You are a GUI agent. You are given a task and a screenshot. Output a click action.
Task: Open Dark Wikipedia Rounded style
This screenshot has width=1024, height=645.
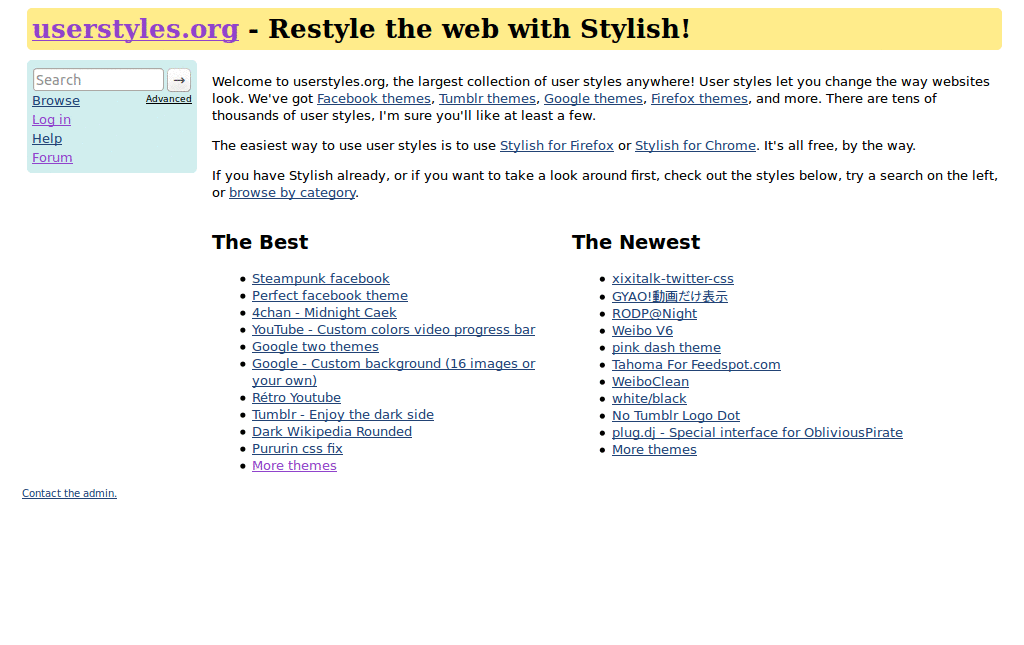pyautogui.click(x=332, y=432)
